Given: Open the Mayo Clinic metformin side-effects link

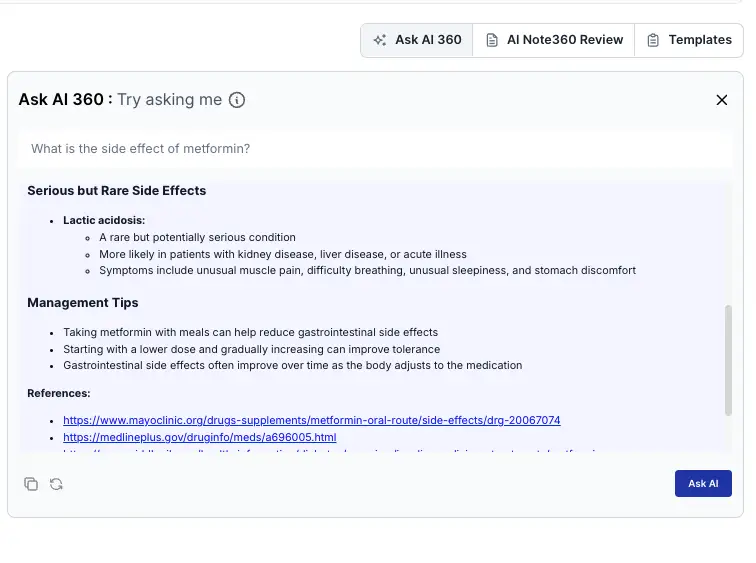Looking at the screenshot, I should [311, 420].
